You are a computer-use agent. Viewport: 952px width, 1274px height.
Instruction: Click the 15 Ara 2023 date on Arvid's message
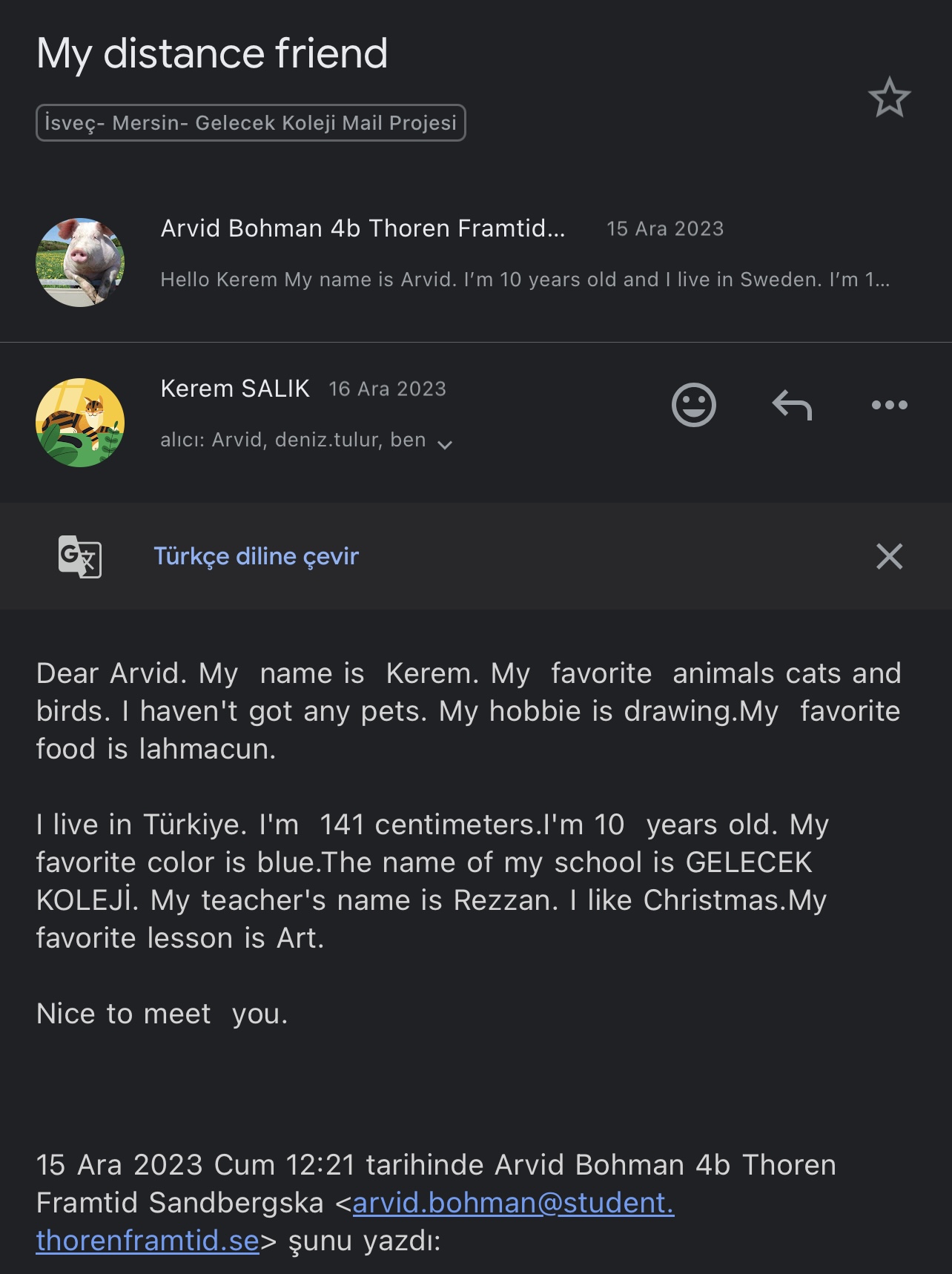coord(665,229)
